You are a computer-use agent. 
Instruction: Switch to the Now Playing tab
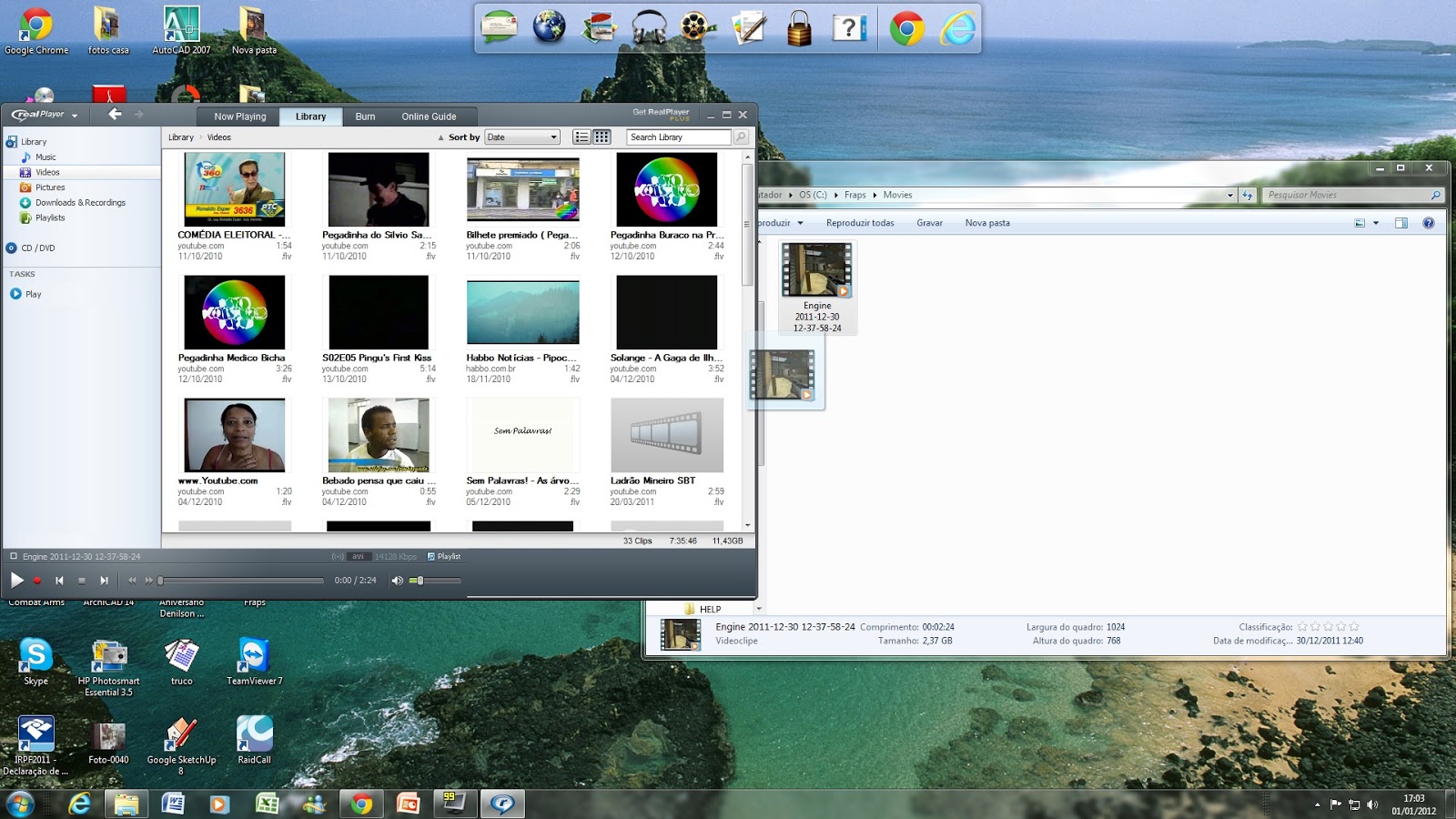click(x=240, y=116)
